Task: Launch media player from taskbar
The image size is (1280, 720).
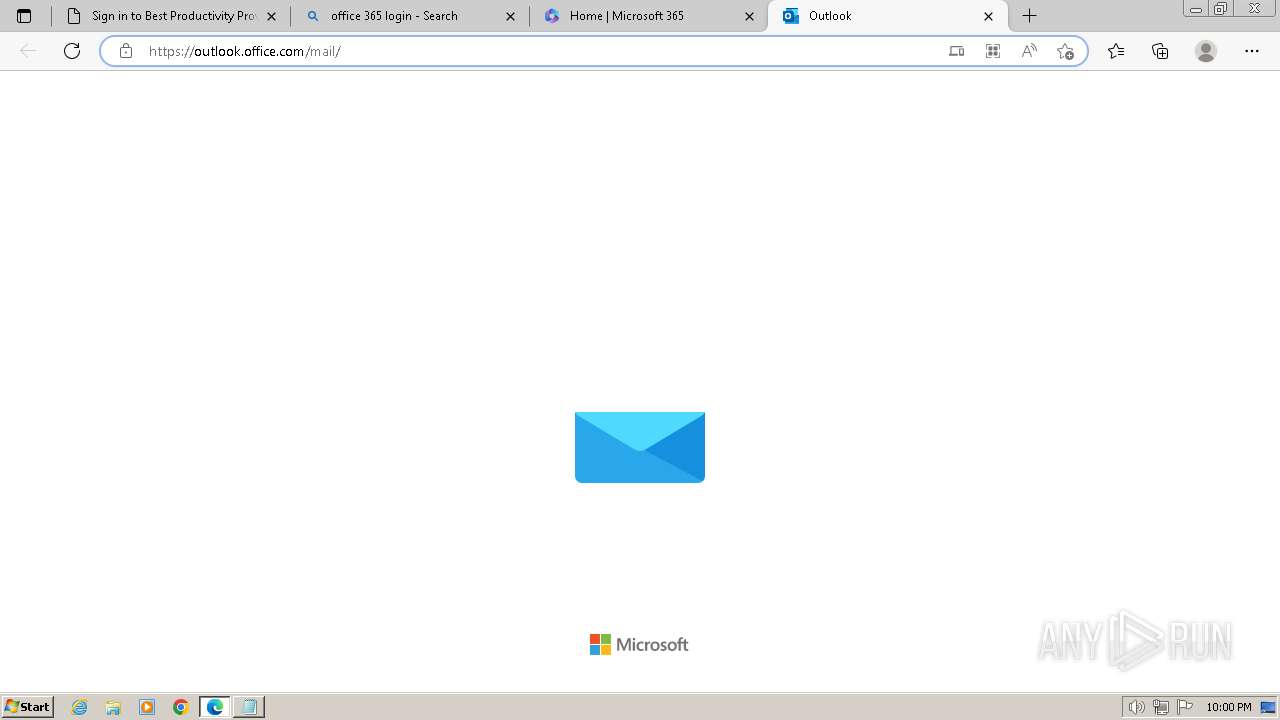Action: click(147, 707)
